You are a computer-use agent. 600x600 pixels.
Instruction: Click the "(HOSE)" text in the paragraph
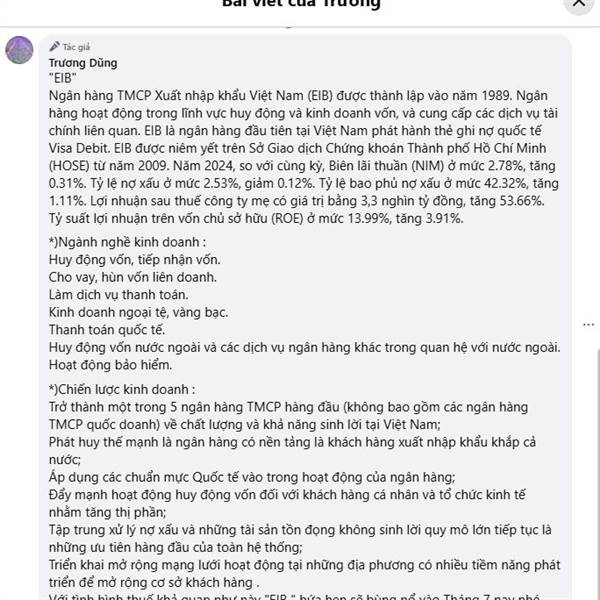[x=69, y=166]
